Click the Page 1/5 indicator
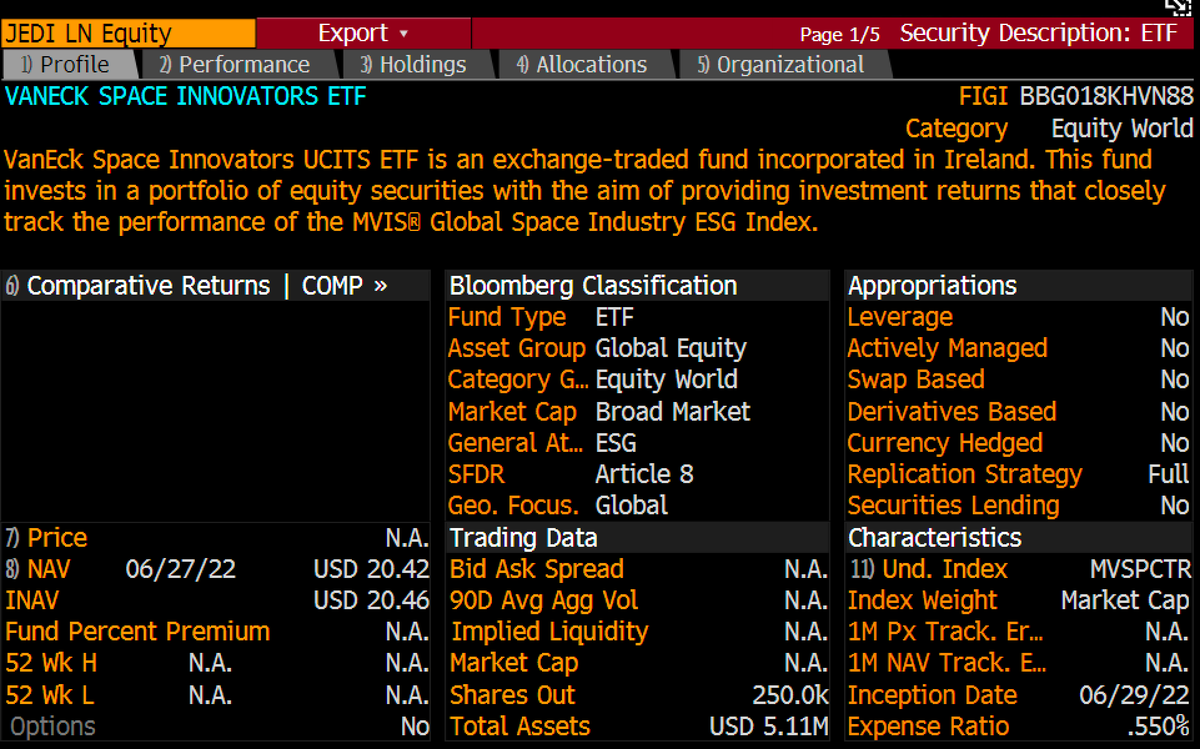 [840, 35]
